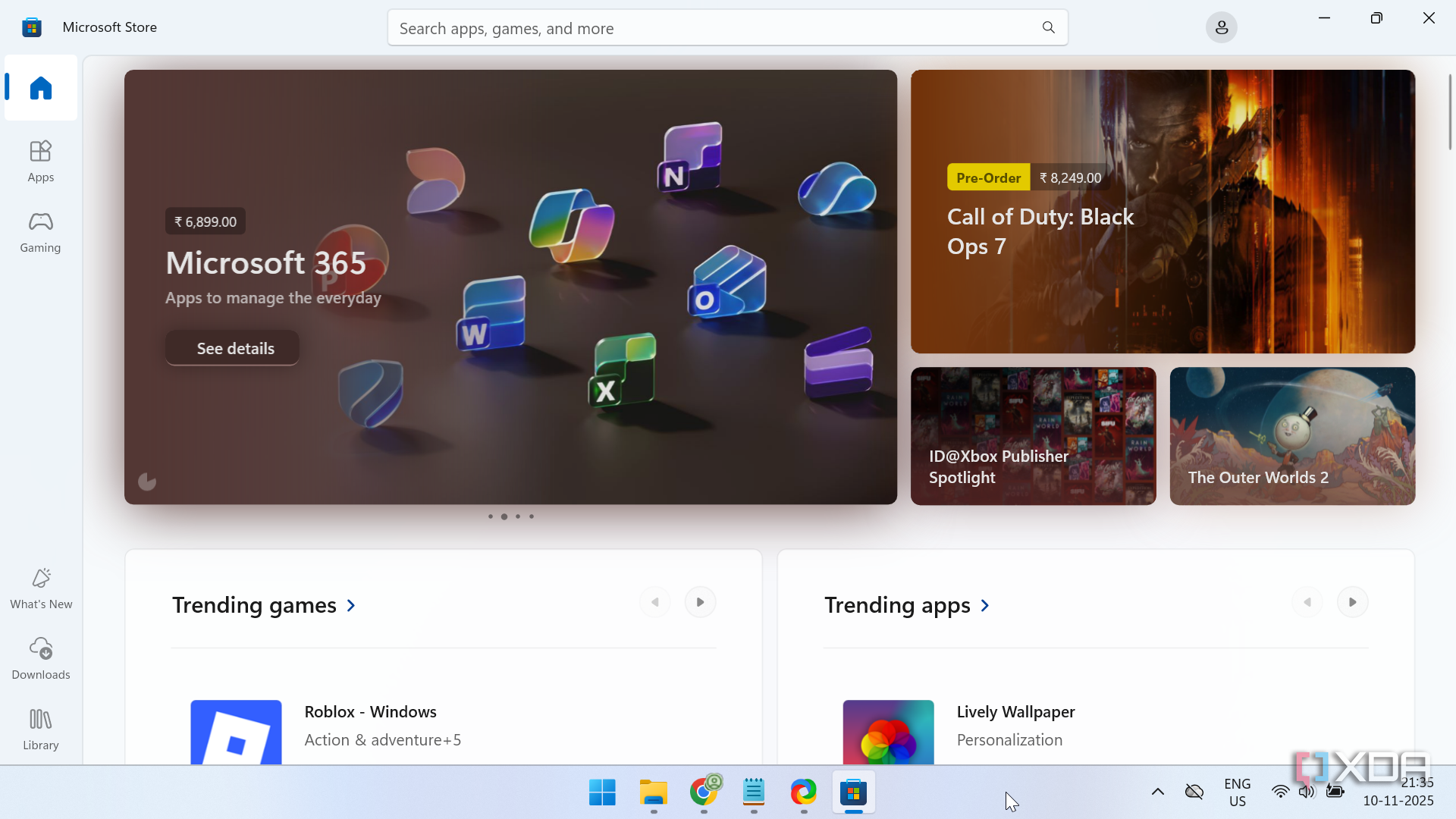Click the search apps and games field
This screenshot has height=819, width=1456.
tap(713, 28)
